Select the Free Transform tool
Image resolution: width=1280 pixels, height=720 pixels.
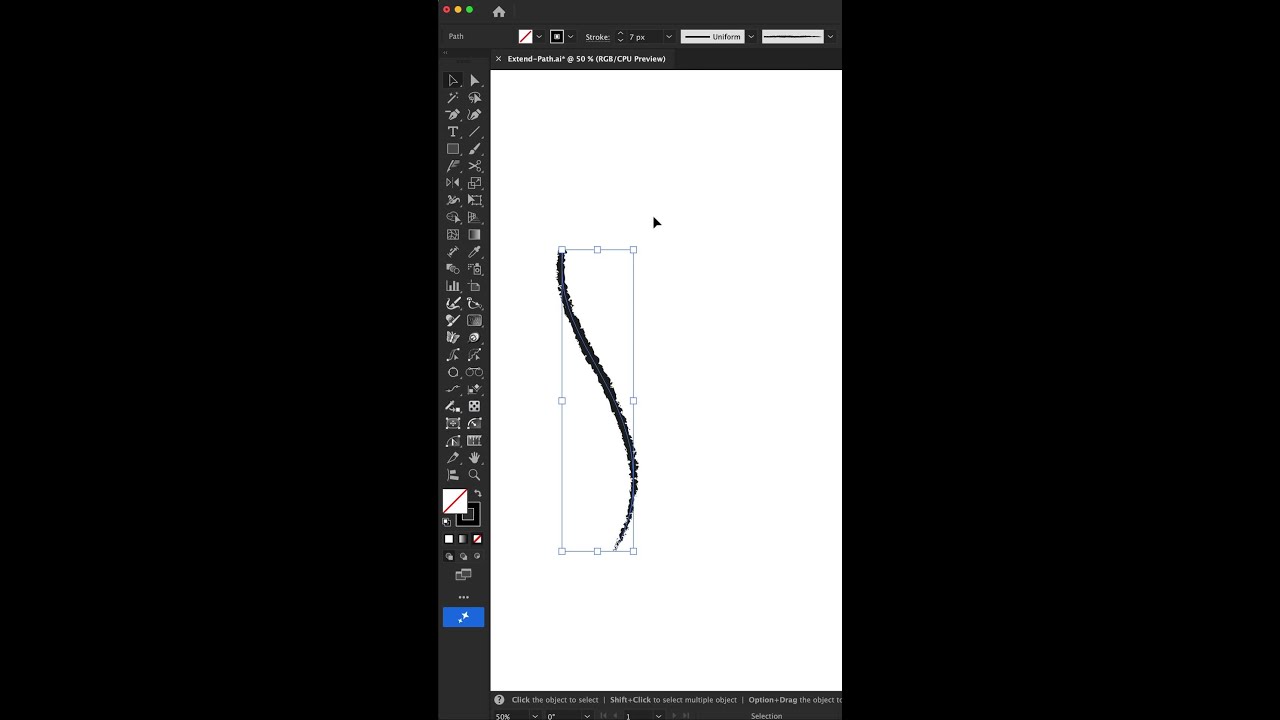pos(475,200)
